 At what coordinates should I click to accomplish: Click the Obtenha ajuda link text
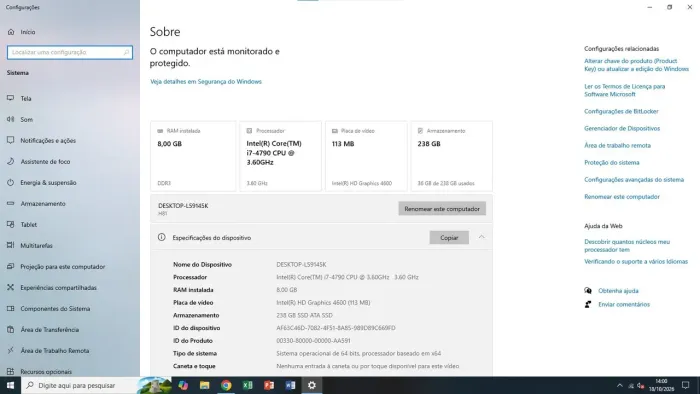[x=618, y=290]
